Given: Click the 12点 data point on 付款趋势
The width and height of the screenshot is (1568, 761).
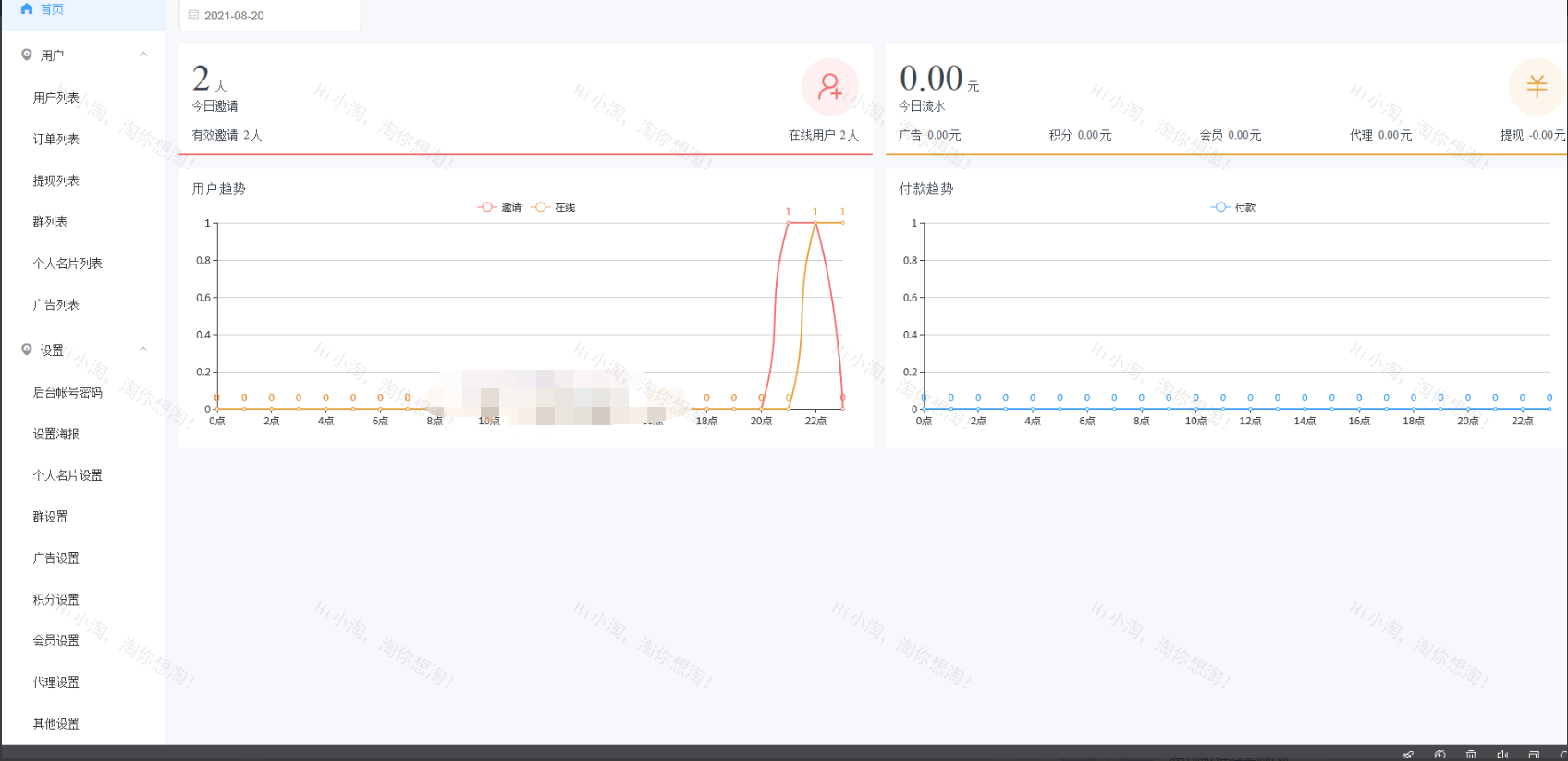Looking at the screenshot, I should coord(1250,409).
